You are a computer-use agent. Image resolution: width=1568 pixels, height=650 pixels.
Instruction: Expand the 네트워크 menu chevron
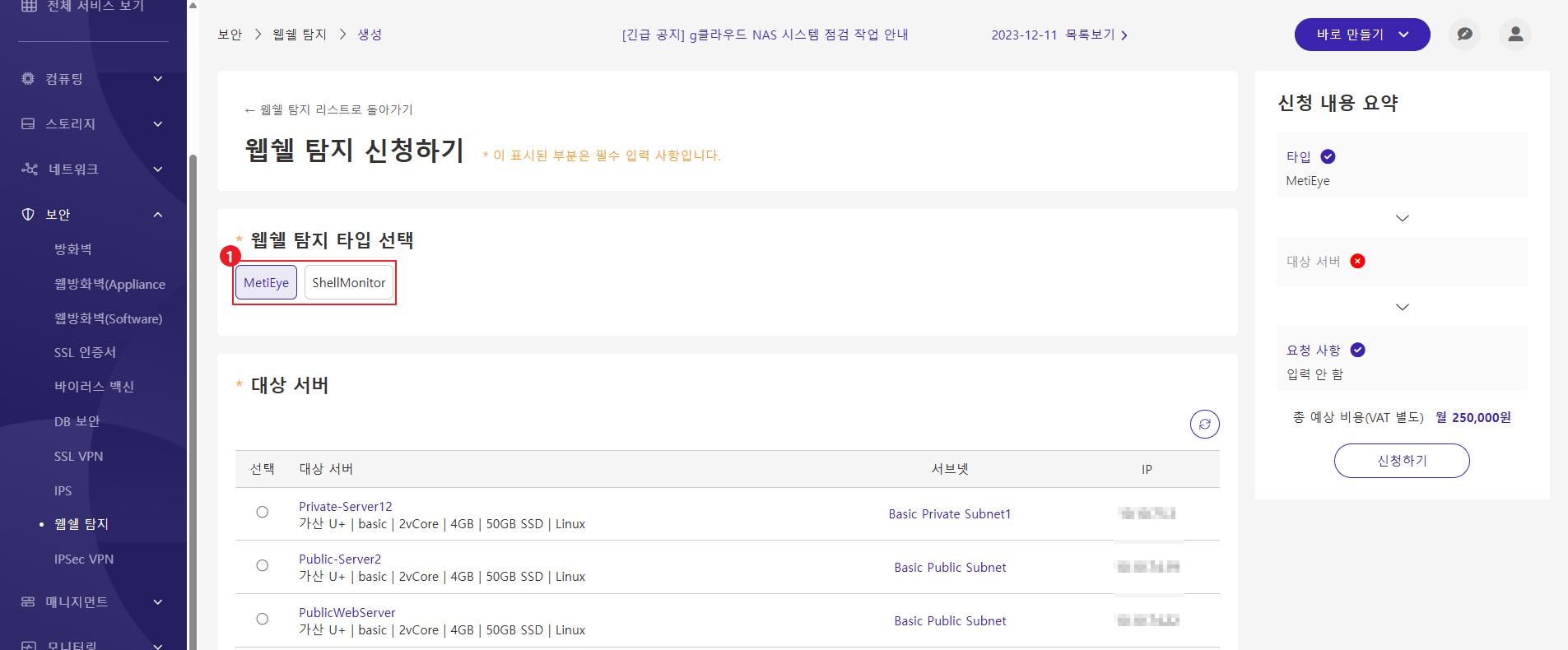[158, 169]
